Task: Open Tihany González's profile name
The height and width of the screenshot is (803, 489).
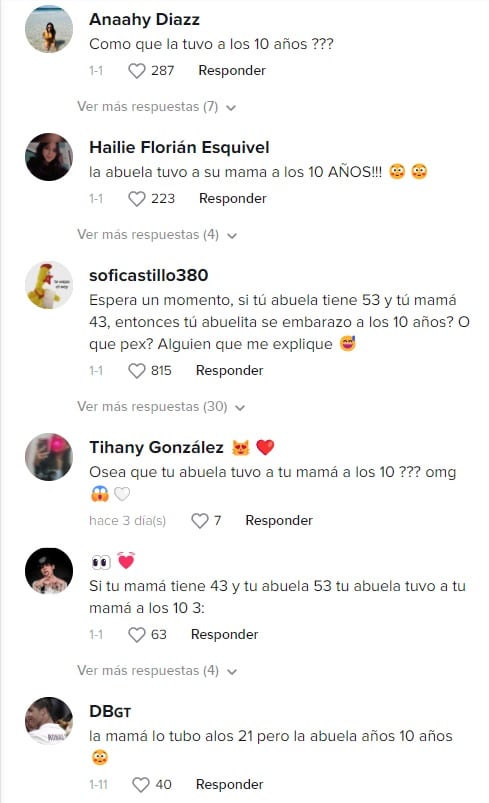Action: click(156, 448)
